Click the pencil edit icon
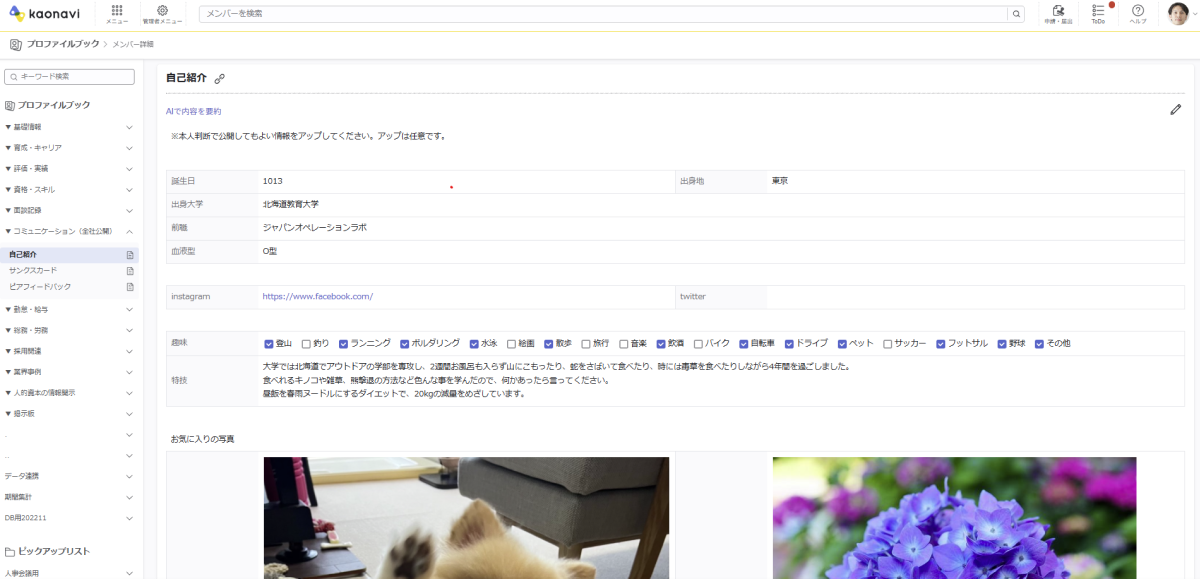Viewport: 1200px width, 580px height. click(x=1176, y=110)
